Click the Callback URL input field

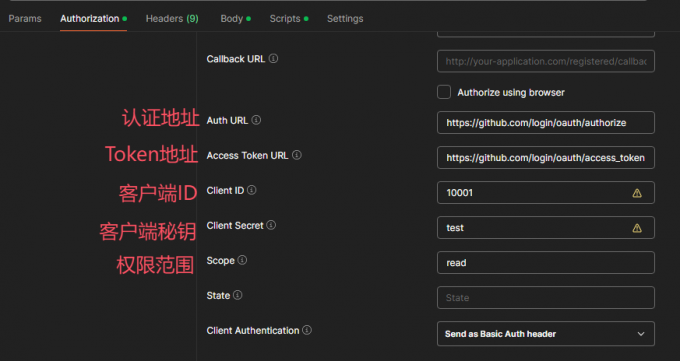[x=546, y=61]
